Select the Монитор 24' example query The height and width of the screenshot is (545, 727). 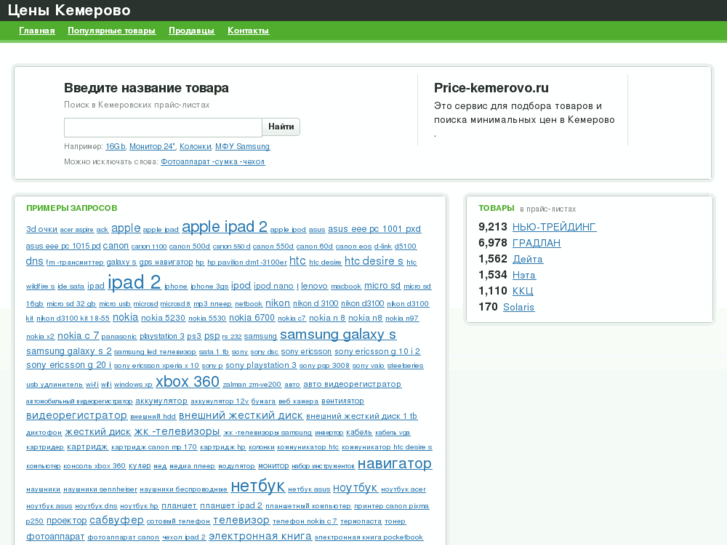(x=152, y=147)
